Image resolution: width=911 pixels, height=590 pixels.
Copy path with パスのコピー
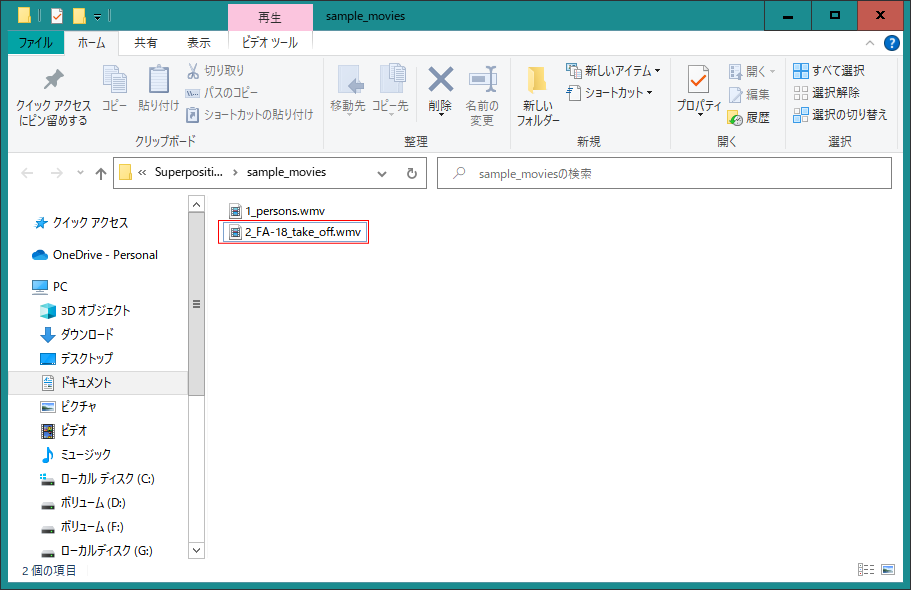pyautogui.click(x=221, y=92)
